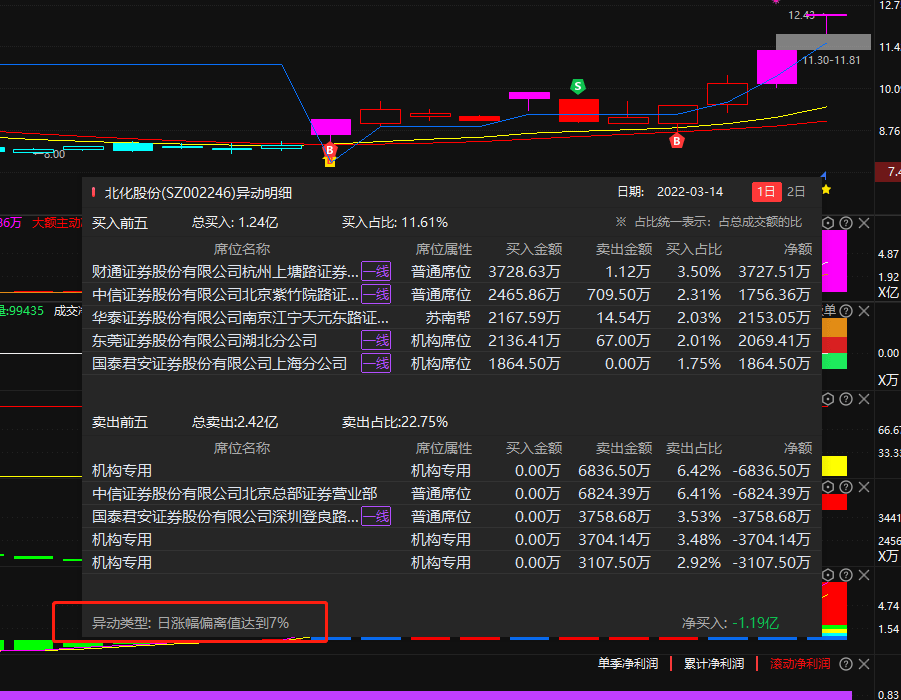The image size is (901, 700).
Task: Open the 累计净利润 tab
Action: (714, 663)
